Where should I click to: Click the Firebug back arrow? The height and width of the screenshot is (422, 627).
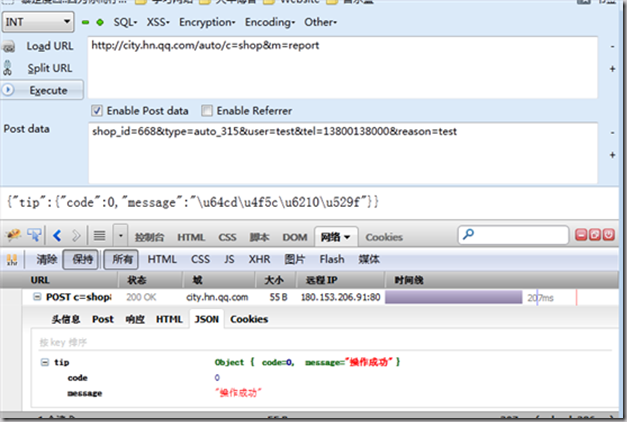click(57, 236)
